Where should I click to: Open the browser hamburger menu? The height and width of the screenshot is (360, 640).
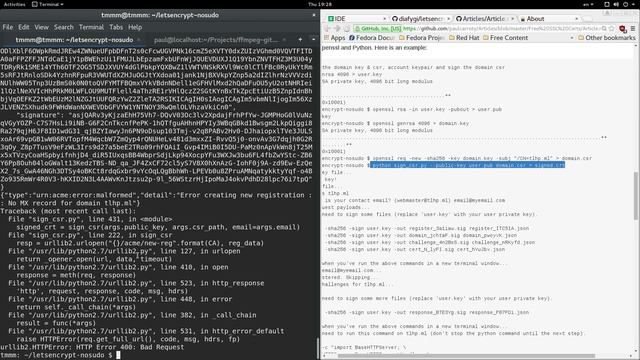click(x=633, y=29)
